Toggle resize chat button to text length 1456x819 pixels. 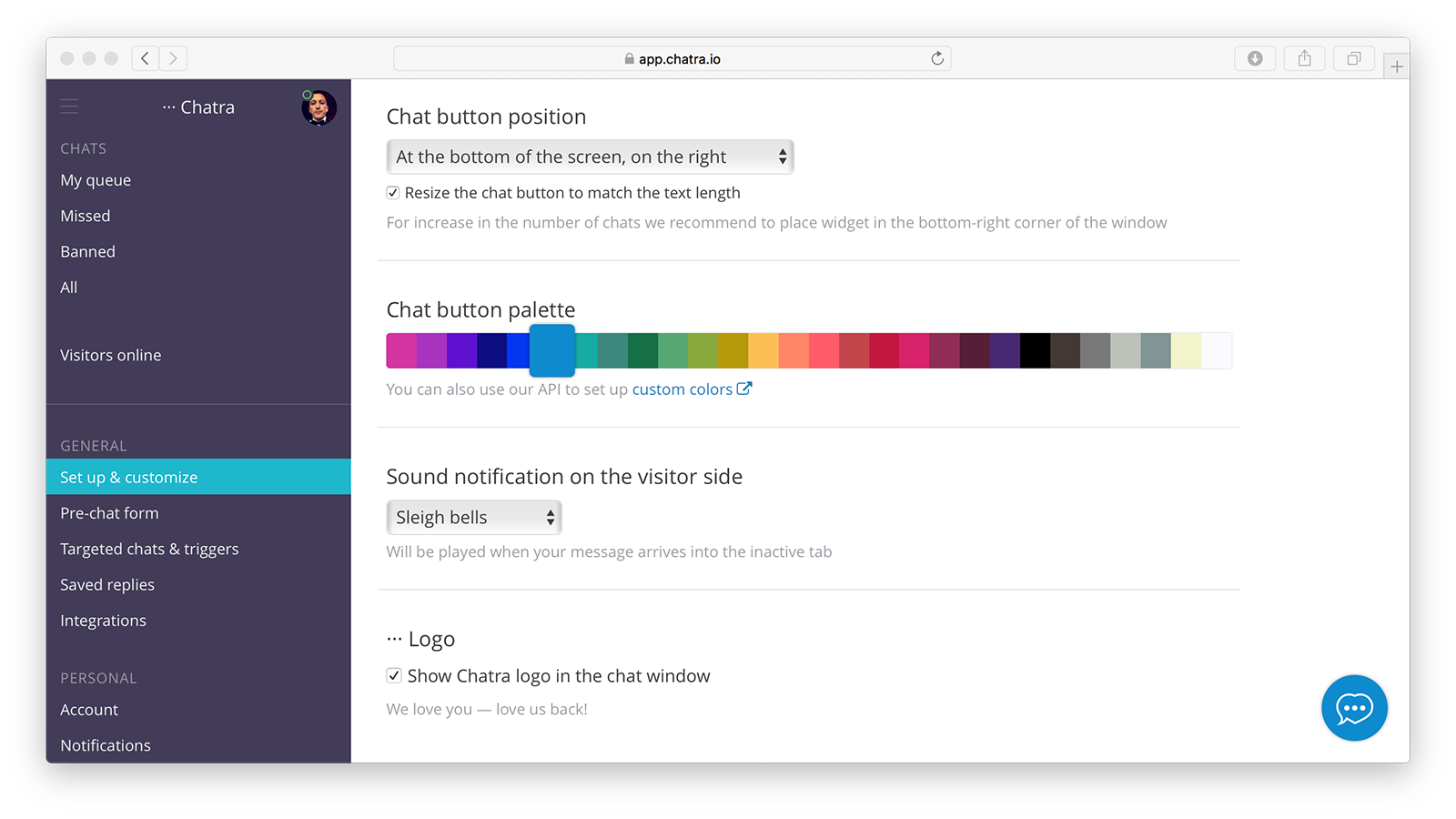393,193
